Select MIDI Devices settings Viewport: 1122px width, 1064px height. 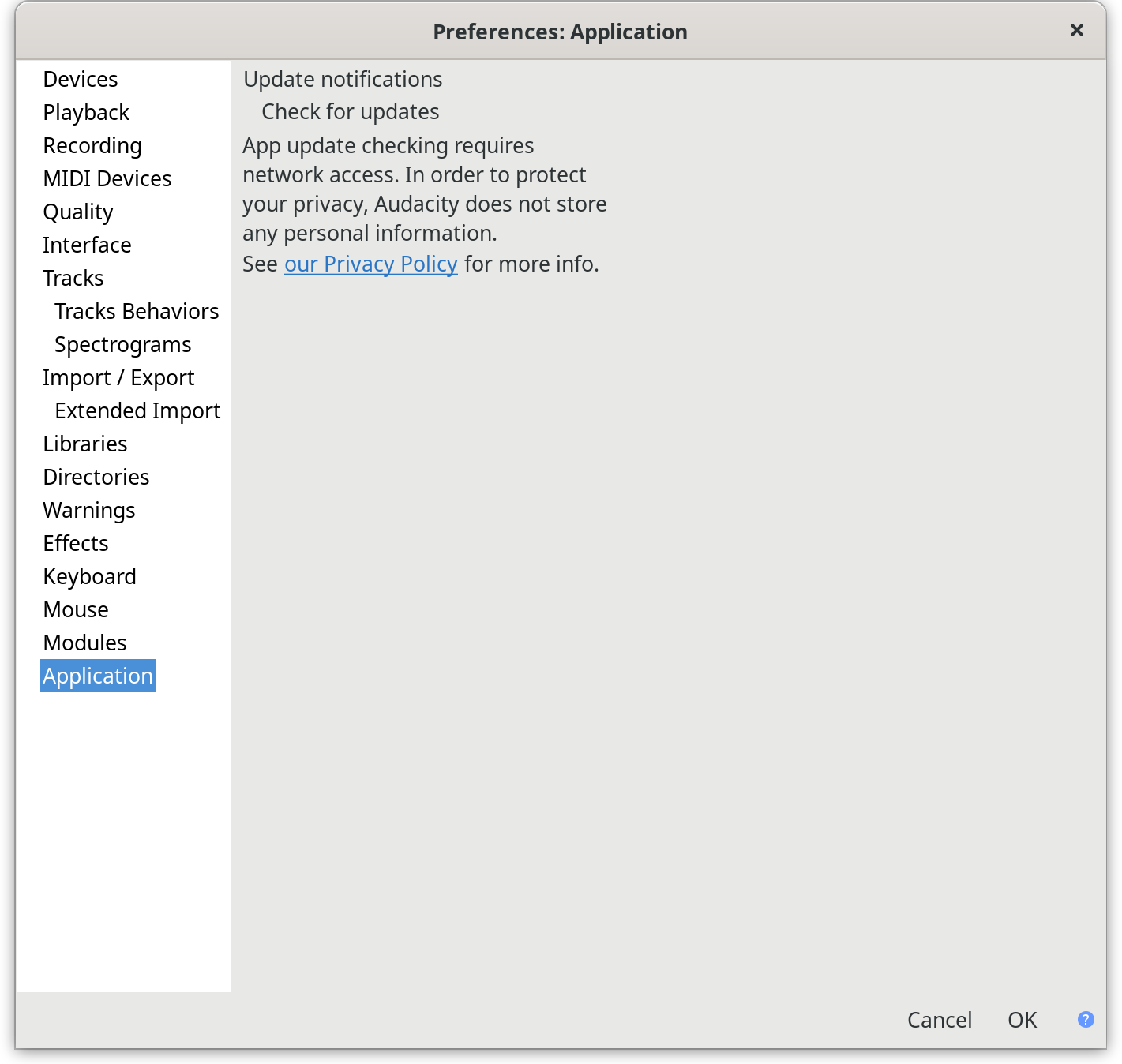click(107, 178)
